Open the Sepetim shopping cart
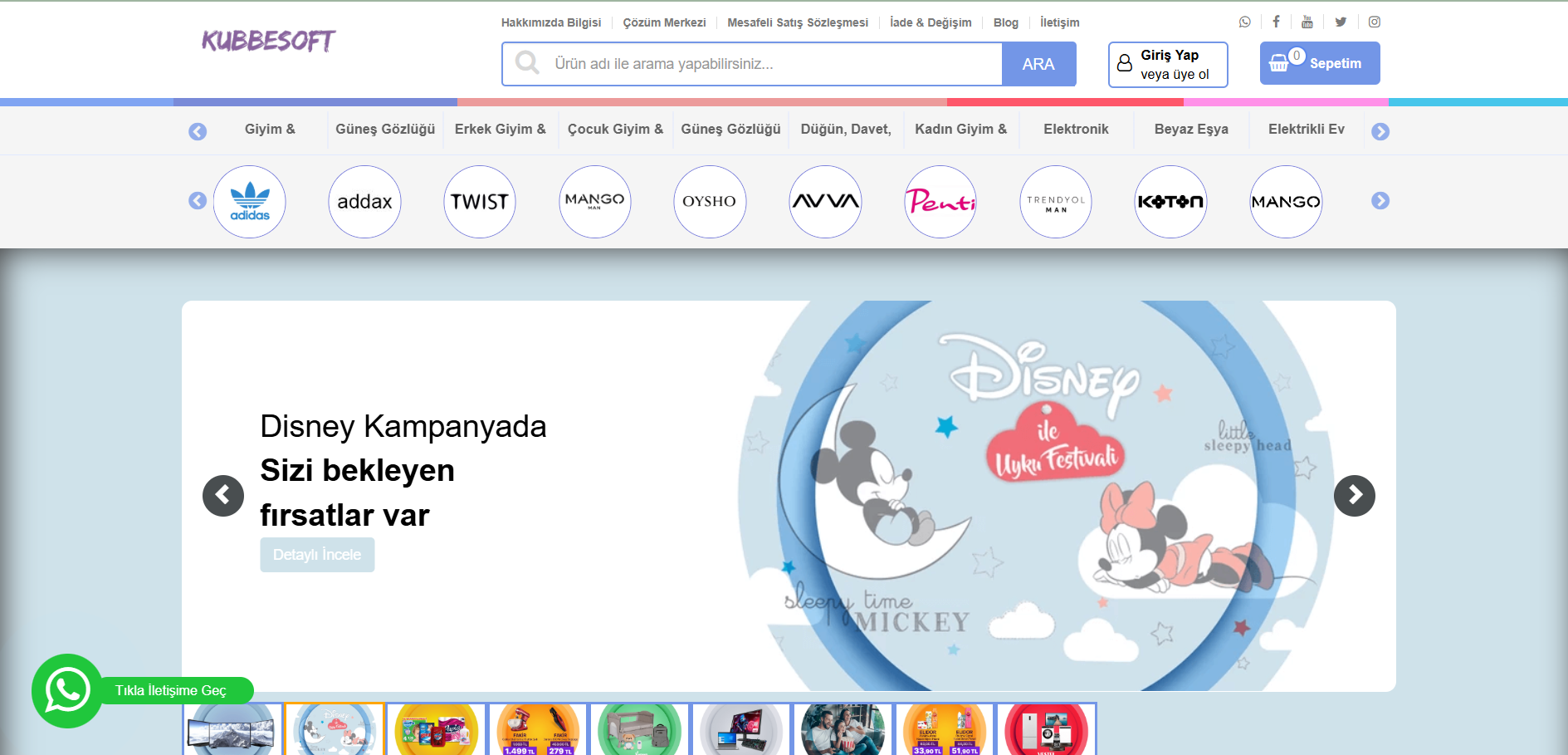The width and height of the screenshot is (1568, 755). pyautogui.click(x=1320, y=63)
